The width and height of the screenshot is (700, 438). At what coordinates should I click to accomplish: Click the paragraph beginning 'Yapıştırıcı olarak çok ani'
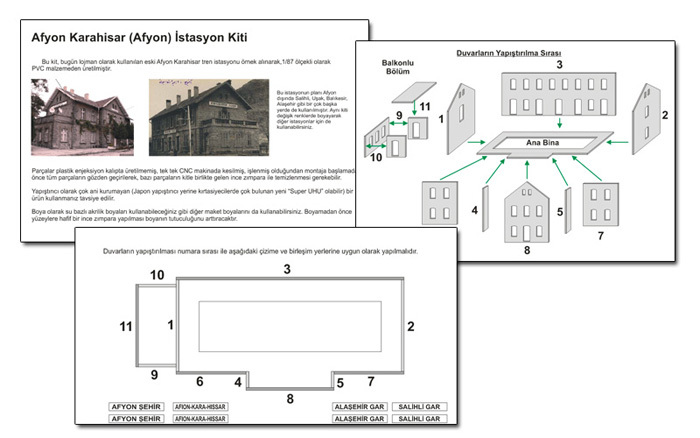click(x=192, y=195)
